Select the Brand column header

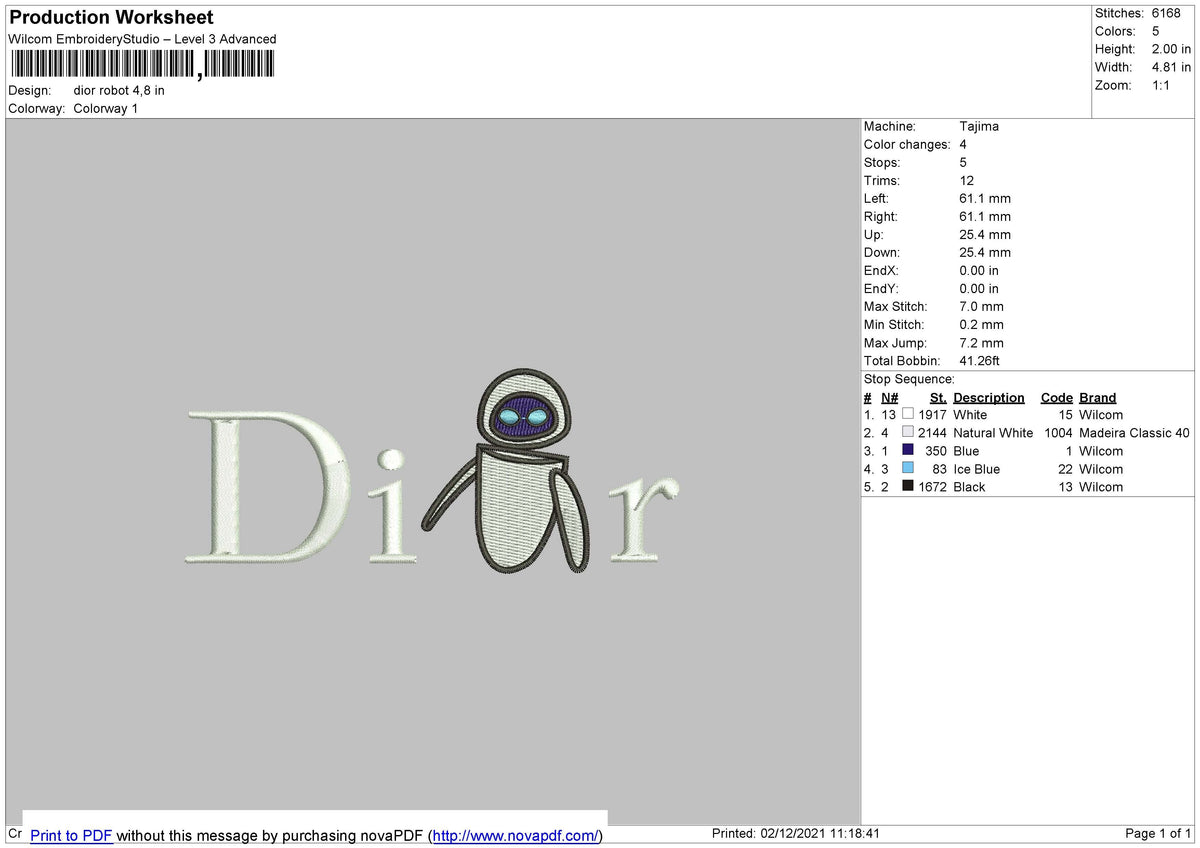[1097, 397]
